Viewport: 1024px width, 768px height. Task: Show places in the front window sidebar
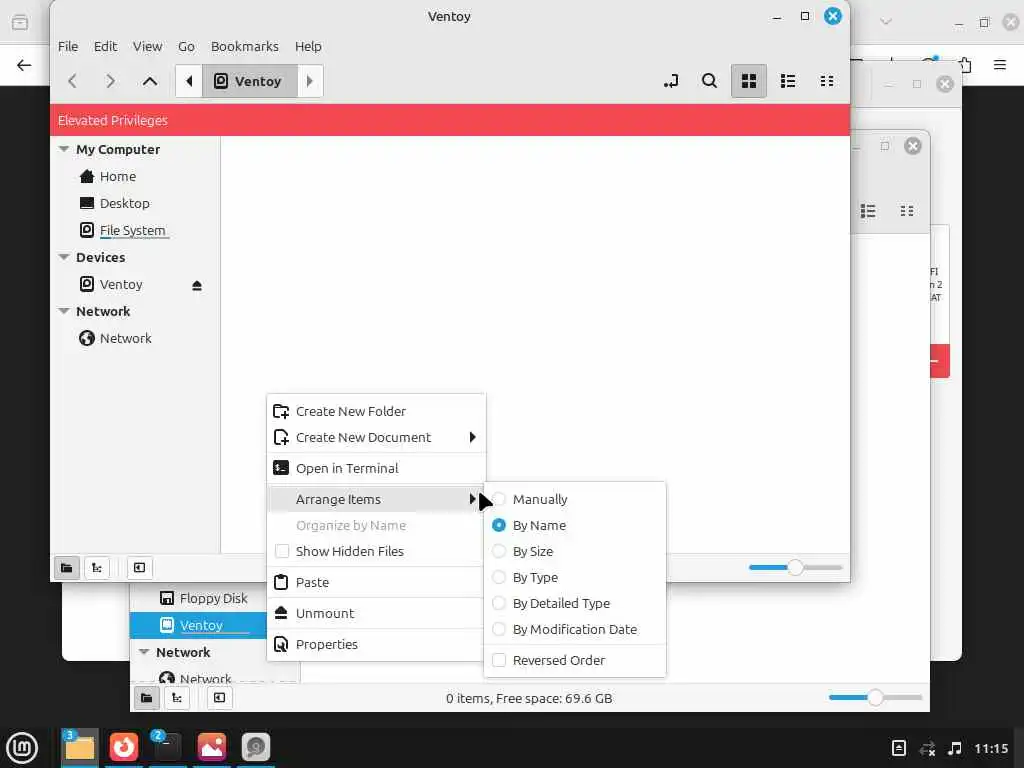(67, 568)
